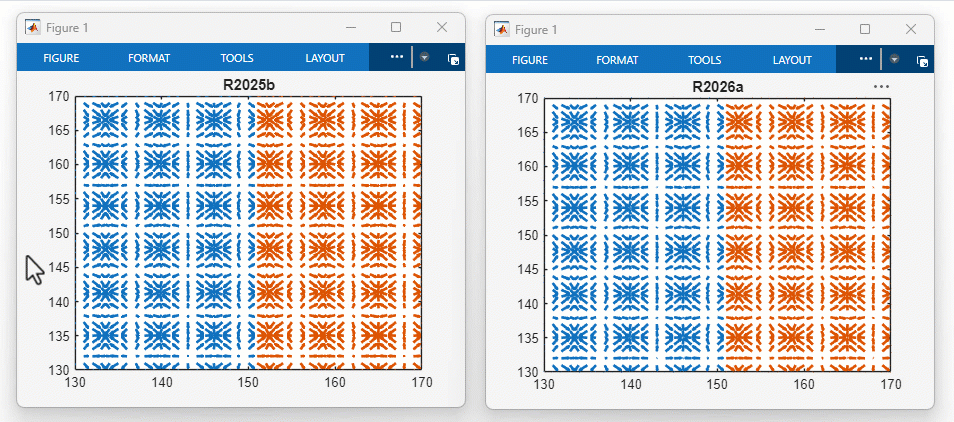954x422 pixels.
Task: Open axes toolbar ellipsis beside R2026a title
Action: 881,87
